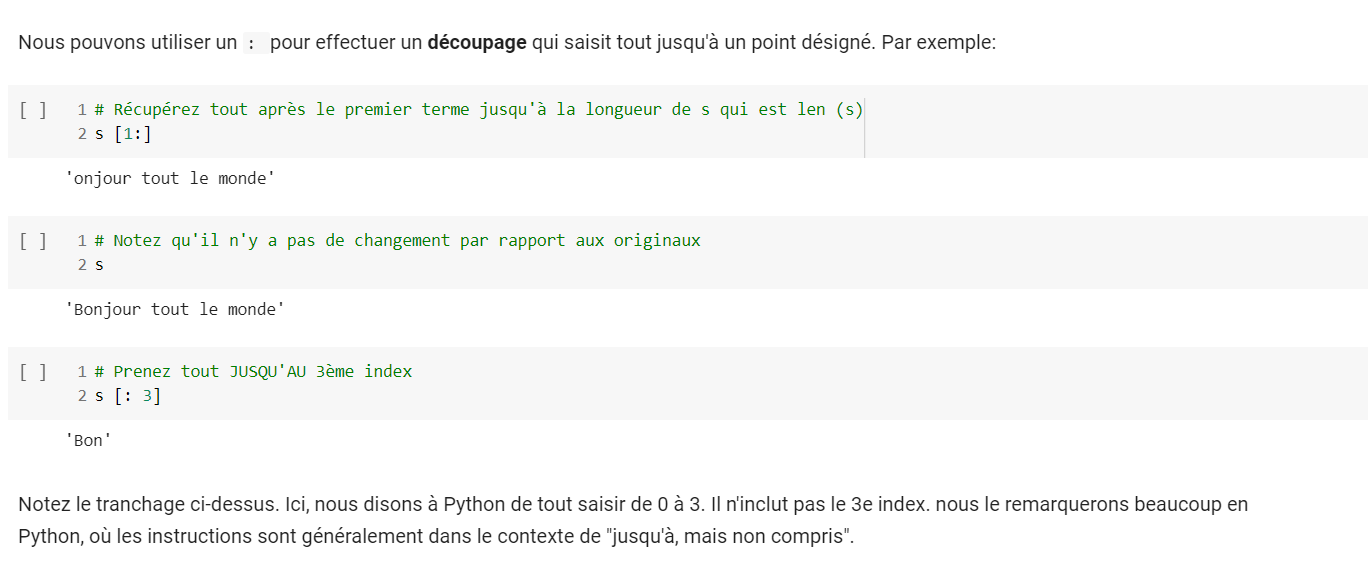Click the output 'Bonjour tout le monde'
This screenshot has width=1368, height=573.
tap(175, 310)
